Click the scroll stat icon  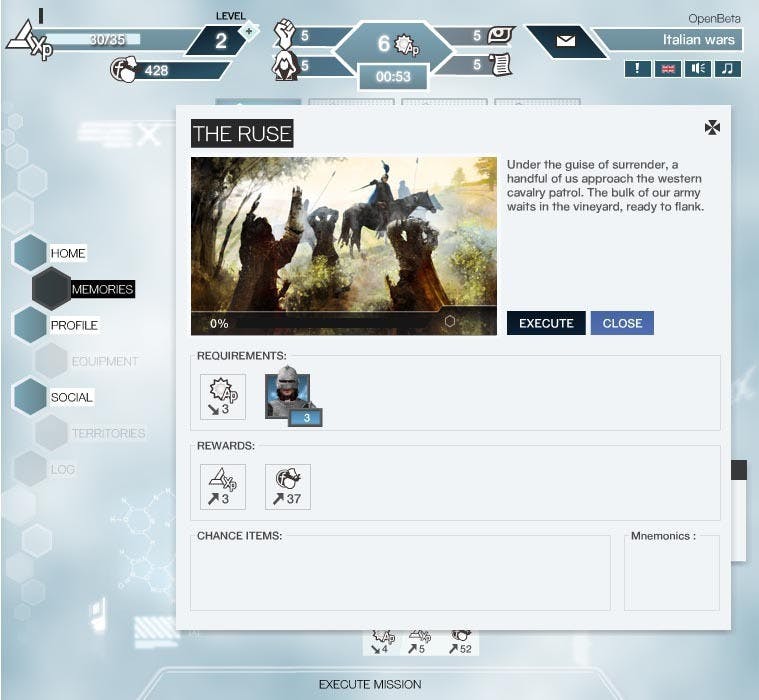point(500,64)
